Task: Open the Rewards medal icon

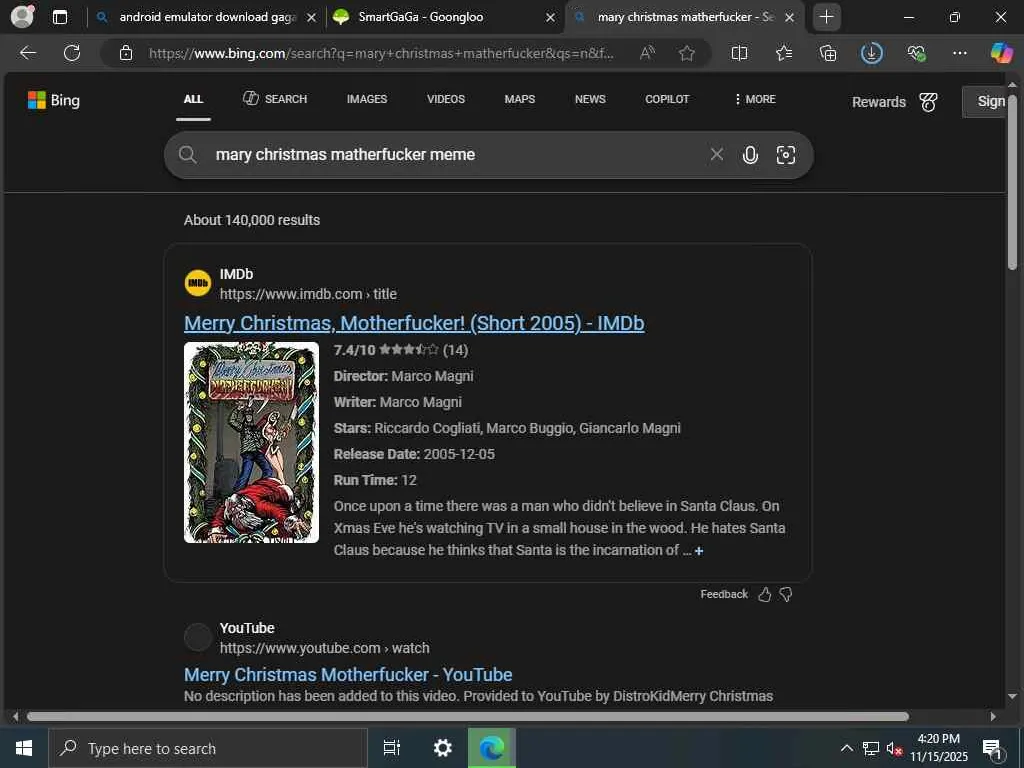Action: pyautogui.click(x=928, y=102)
